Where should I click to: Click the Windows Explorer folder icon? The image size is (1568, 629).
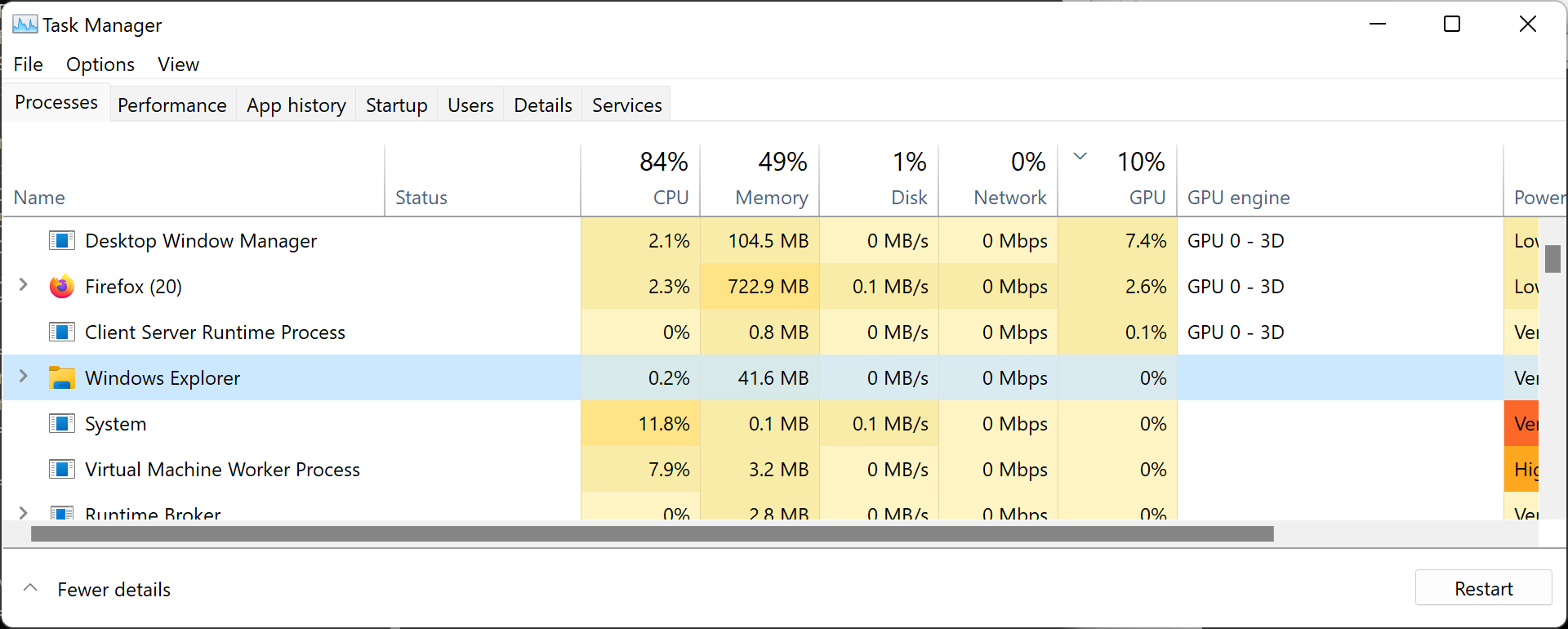tap(61, 377)
